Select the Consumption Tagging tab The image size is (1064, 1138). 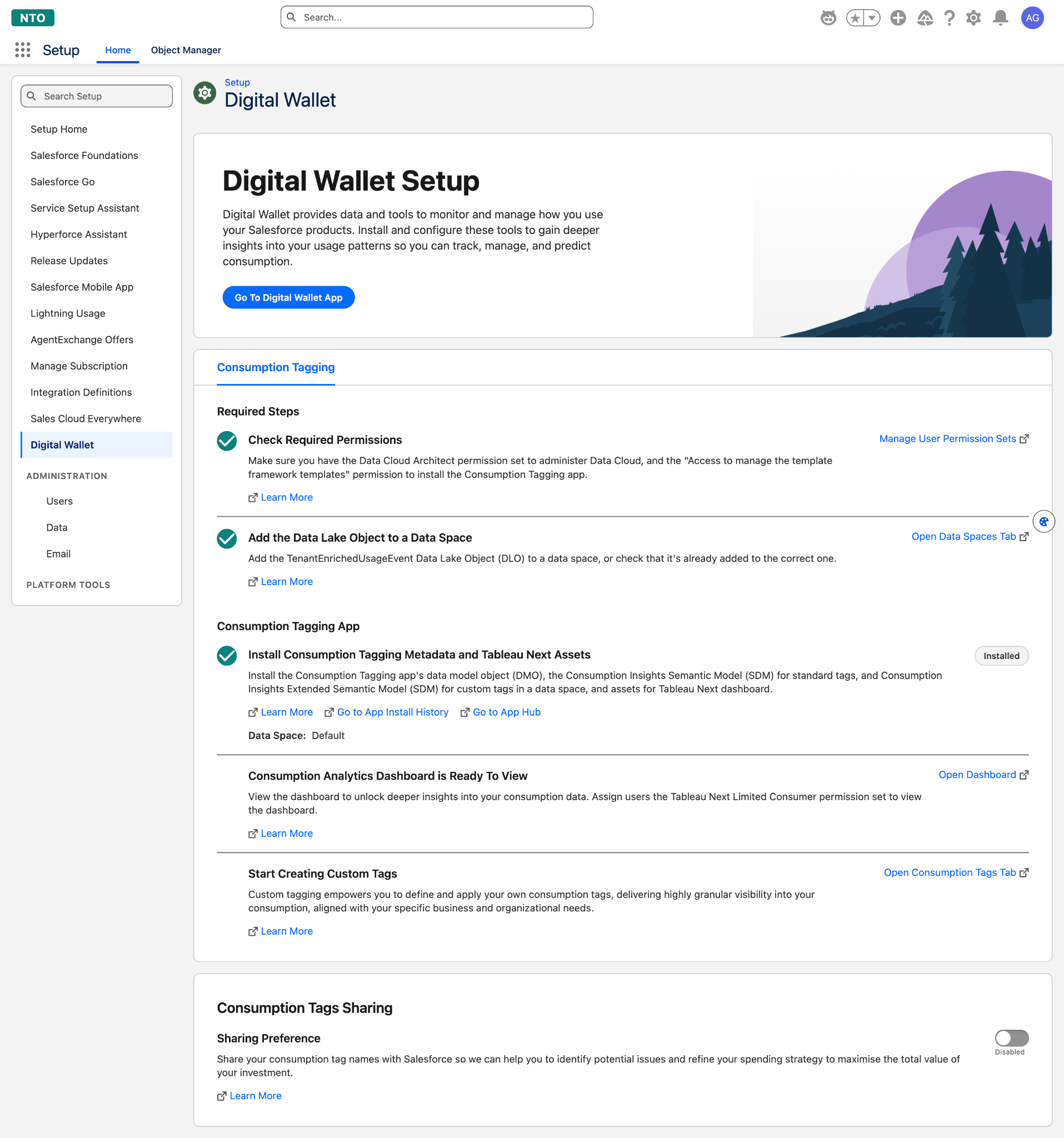point(276,367)
